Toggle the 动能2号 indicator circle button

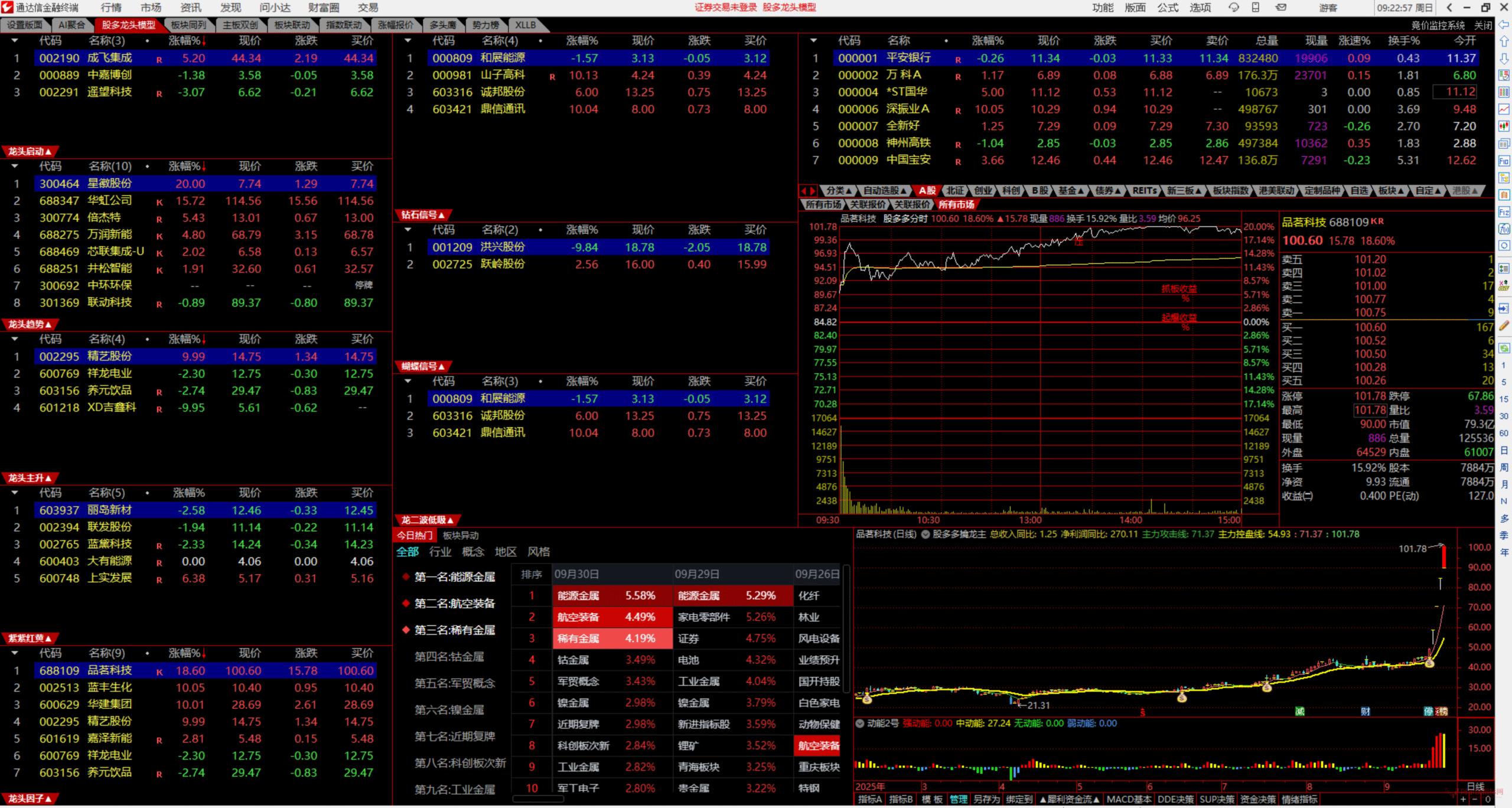[860, 724]
